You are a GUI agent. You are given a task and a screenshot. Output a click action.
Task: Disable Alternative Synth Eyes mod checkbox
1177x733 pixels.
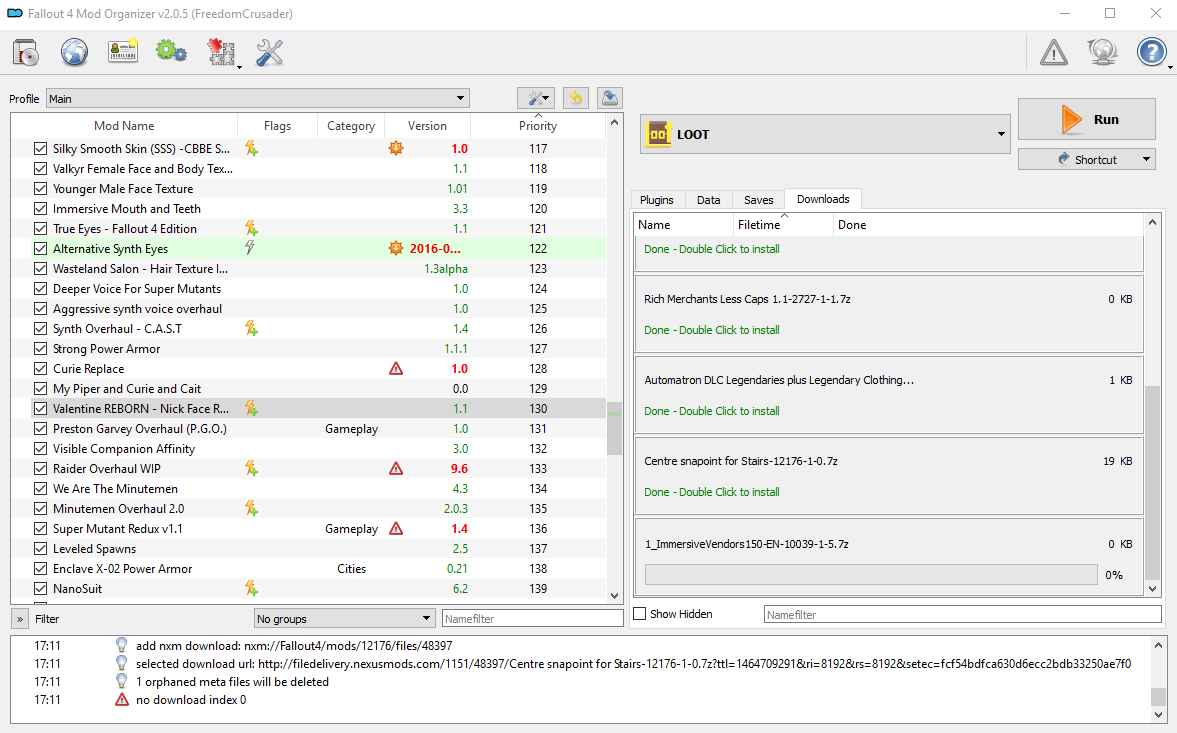click(x=41, y=248)
